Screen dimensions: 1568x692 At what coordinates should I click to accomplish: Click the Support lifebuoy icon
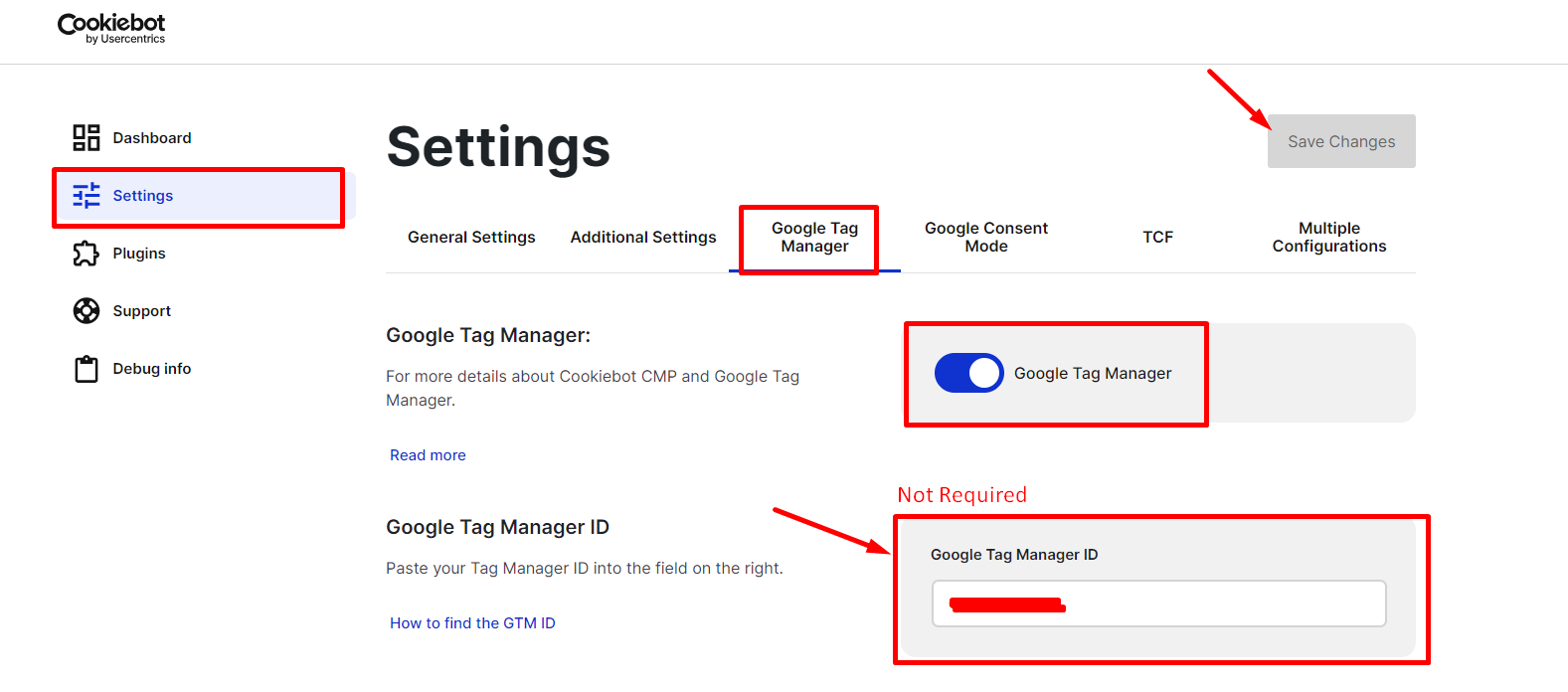[x=87, y=311]
